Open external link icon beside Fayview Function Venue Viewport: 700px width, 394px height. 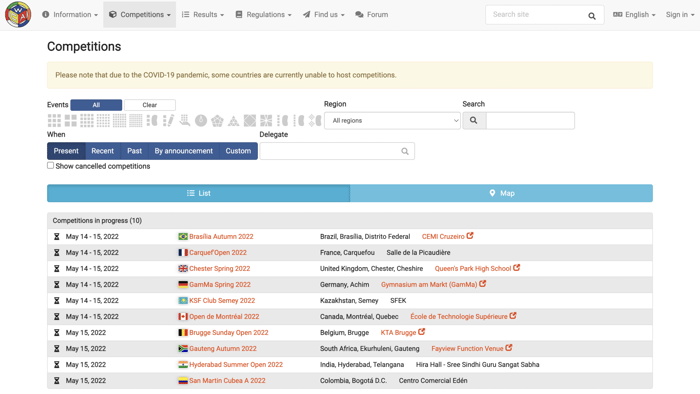pyautogui.click(x=509, y=348)
